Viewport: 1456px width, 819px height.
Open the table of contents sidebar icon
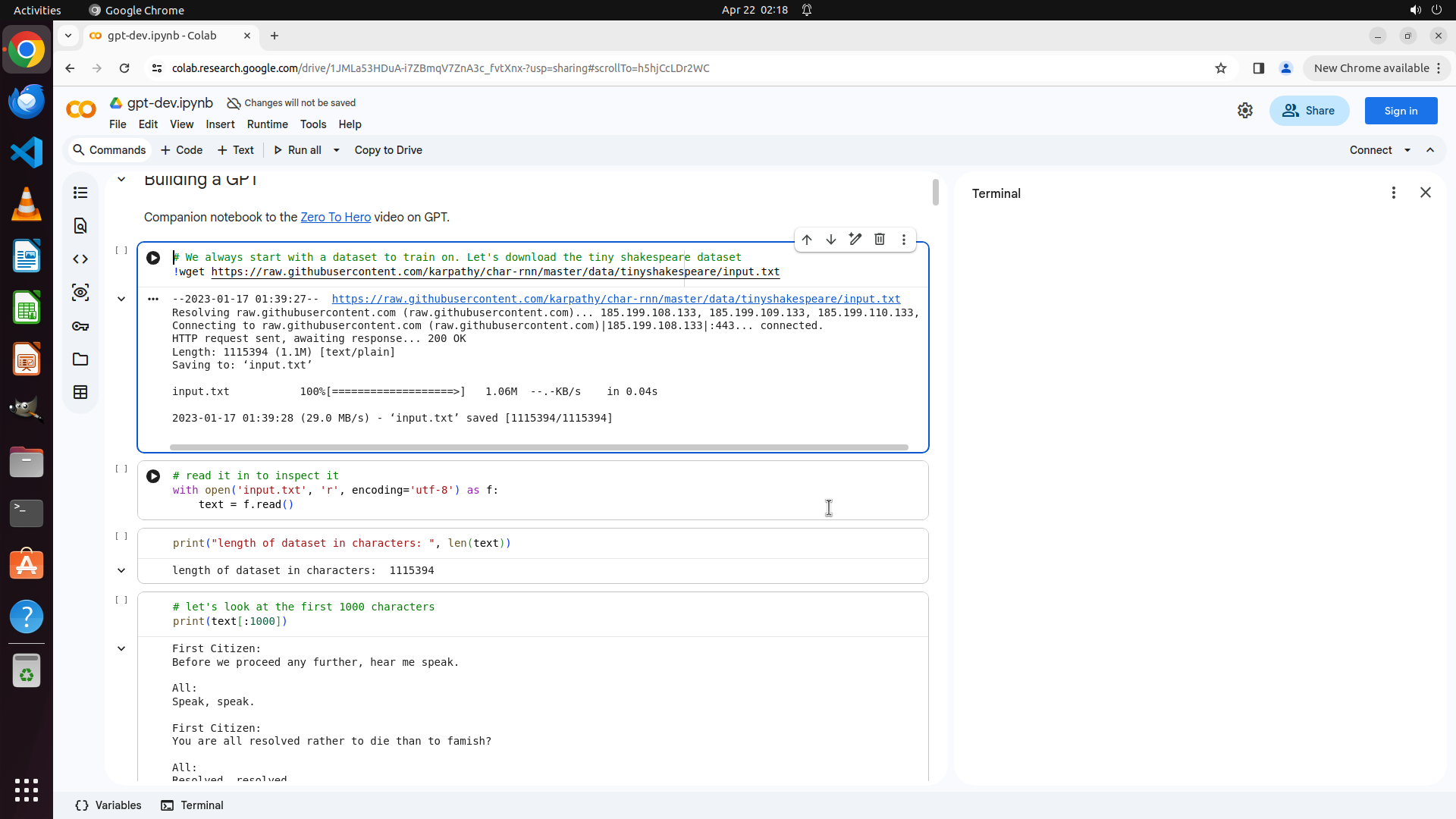click(80, 193)
